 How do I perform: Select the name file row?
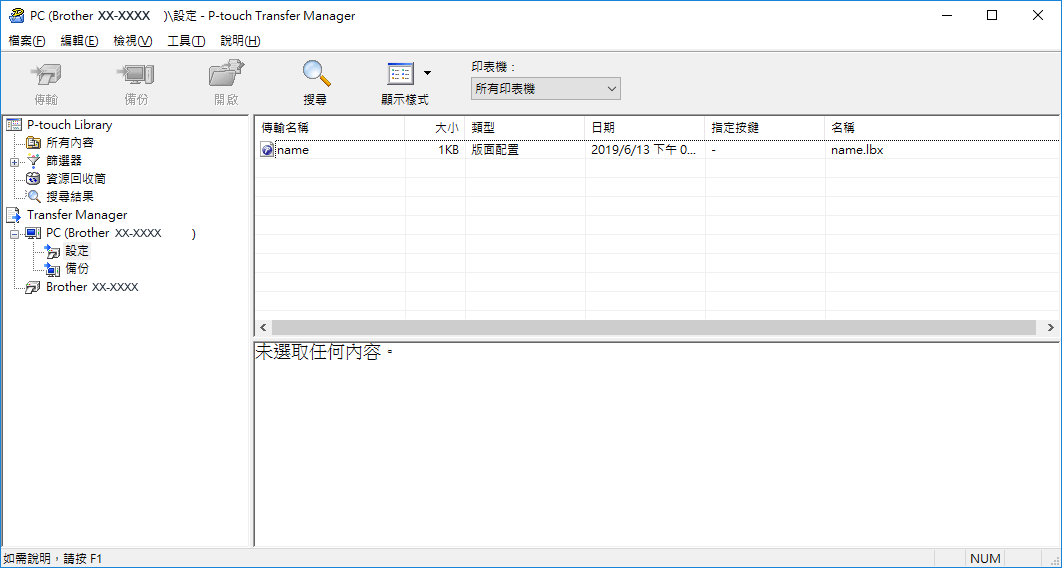[658, 150]
